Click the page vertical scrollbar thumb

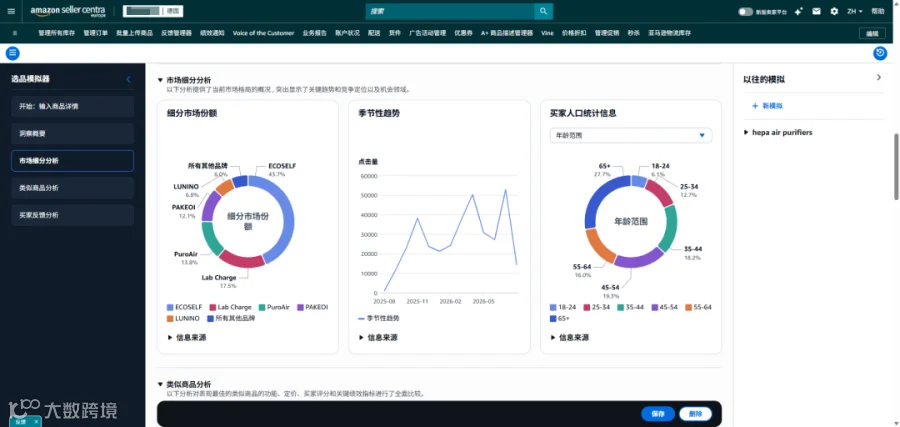pyautogui.click(x=896, y=166)
